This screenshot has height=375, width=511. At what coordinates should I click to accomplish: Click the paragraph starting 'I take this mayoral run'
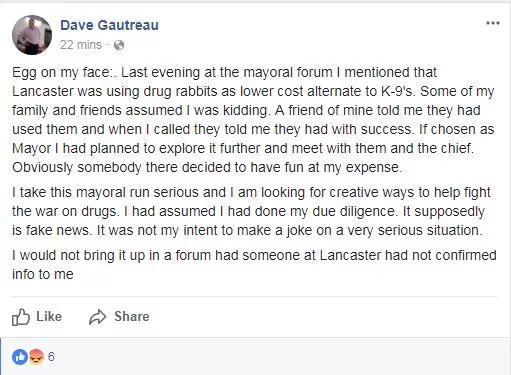[x=253, y=211]
